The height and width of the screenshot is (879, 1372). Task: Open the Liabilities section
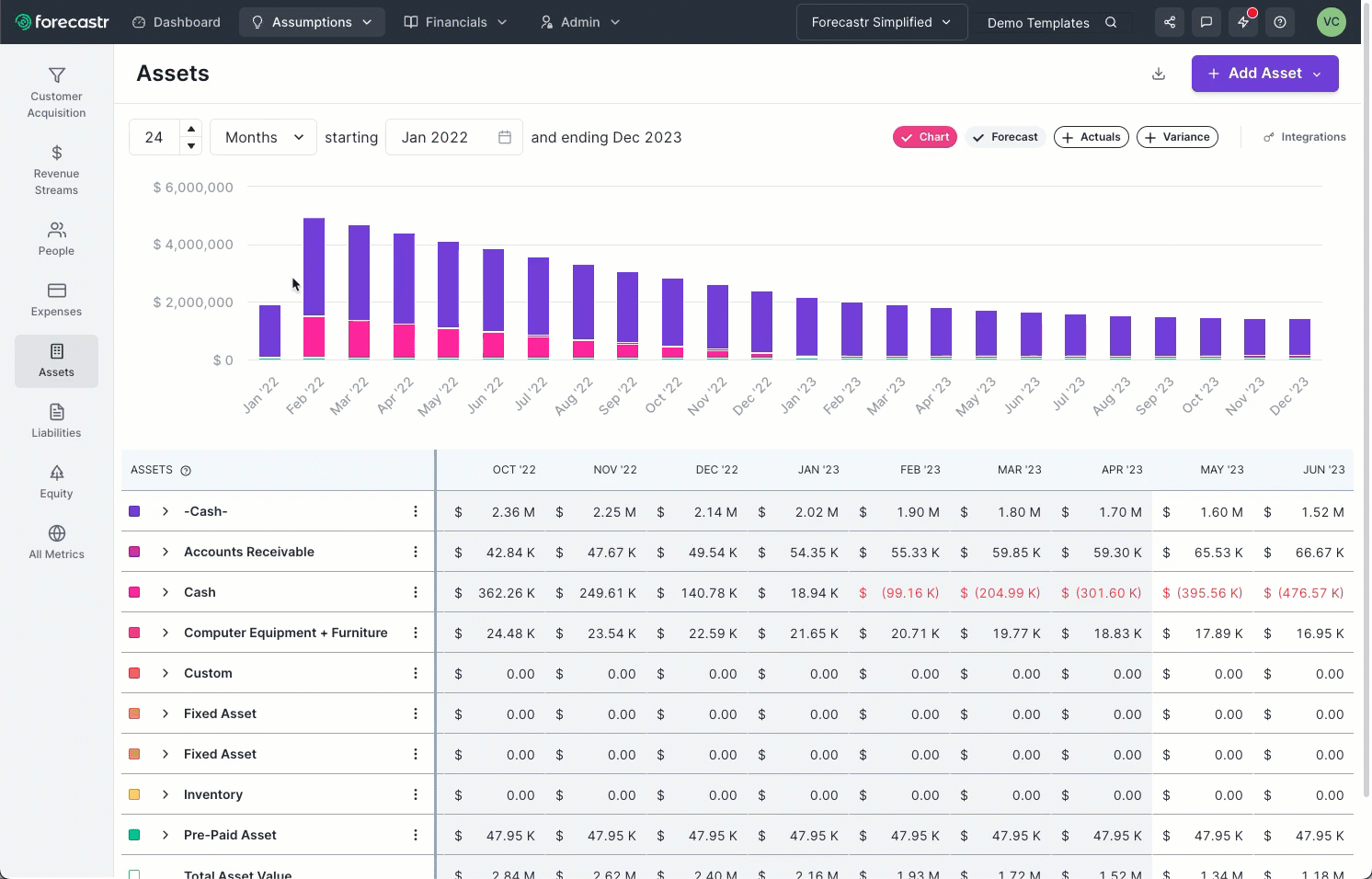click(x=56, y=421)
